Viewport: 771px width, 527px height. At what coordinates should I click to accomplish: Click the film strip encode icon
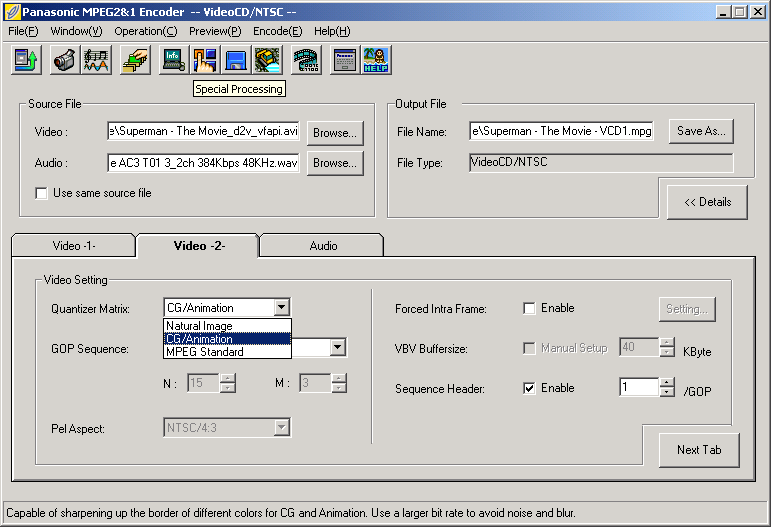point(307,60)
